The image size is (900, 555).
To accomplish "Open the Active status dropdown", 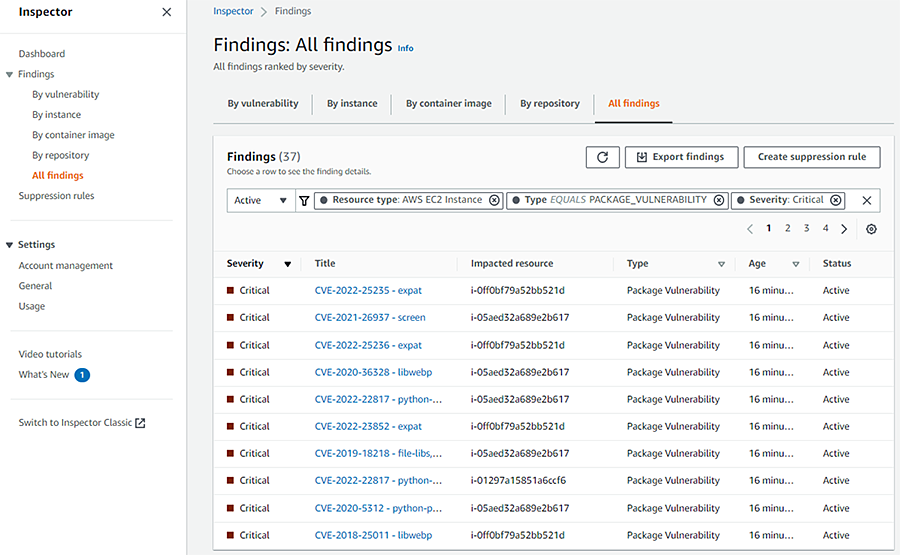I will click(261, 200).
